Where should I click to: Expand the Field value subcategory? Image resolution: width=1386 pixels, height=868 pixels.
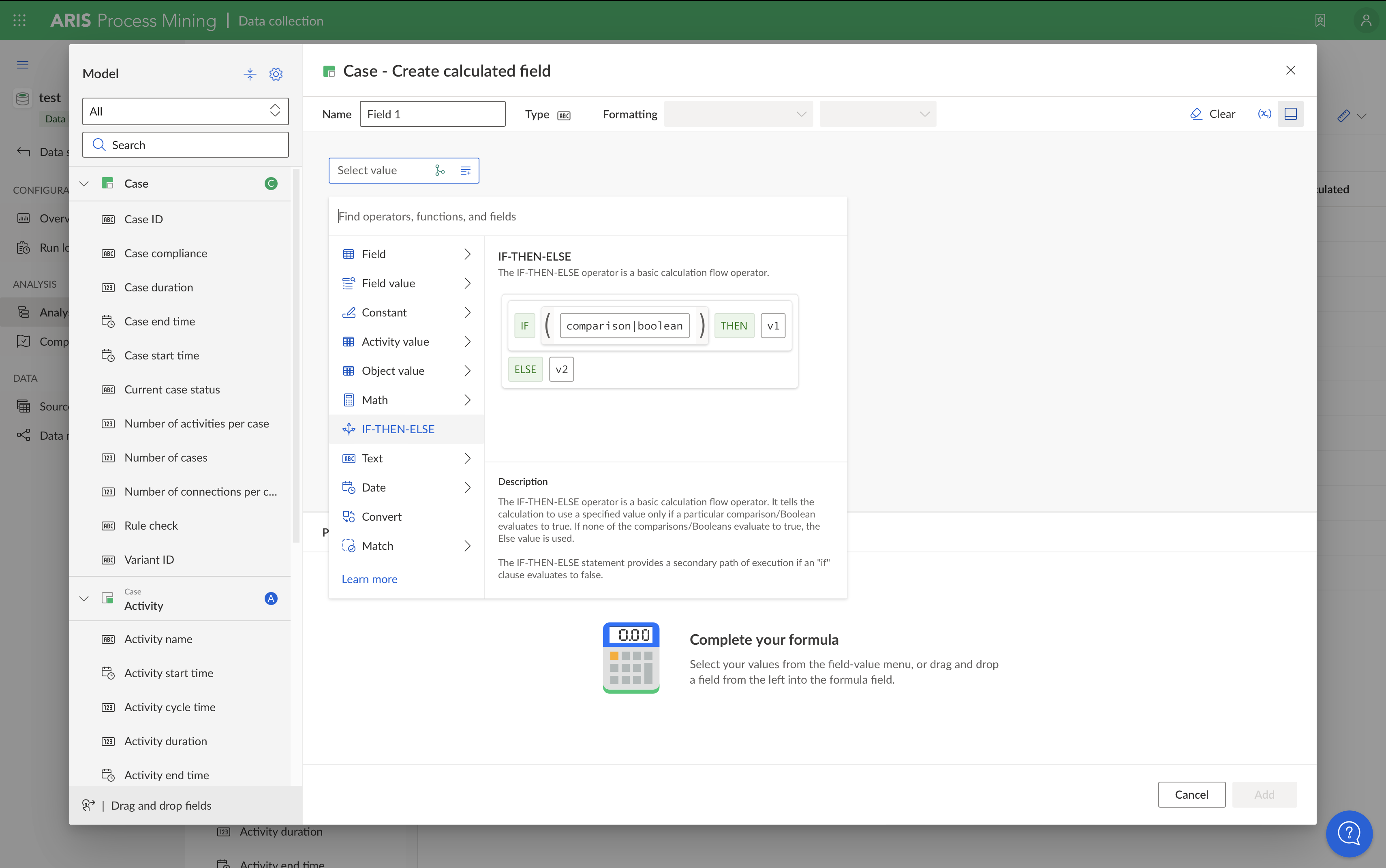coord(467,283)
